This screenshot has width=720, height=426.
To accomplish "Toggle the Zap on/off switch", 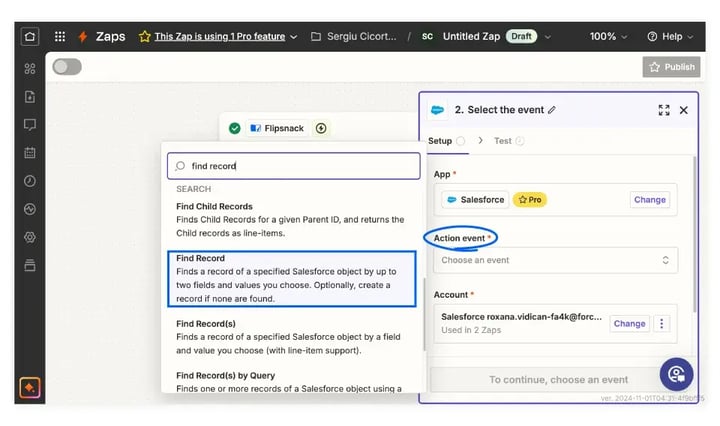I will pos(67,67).
